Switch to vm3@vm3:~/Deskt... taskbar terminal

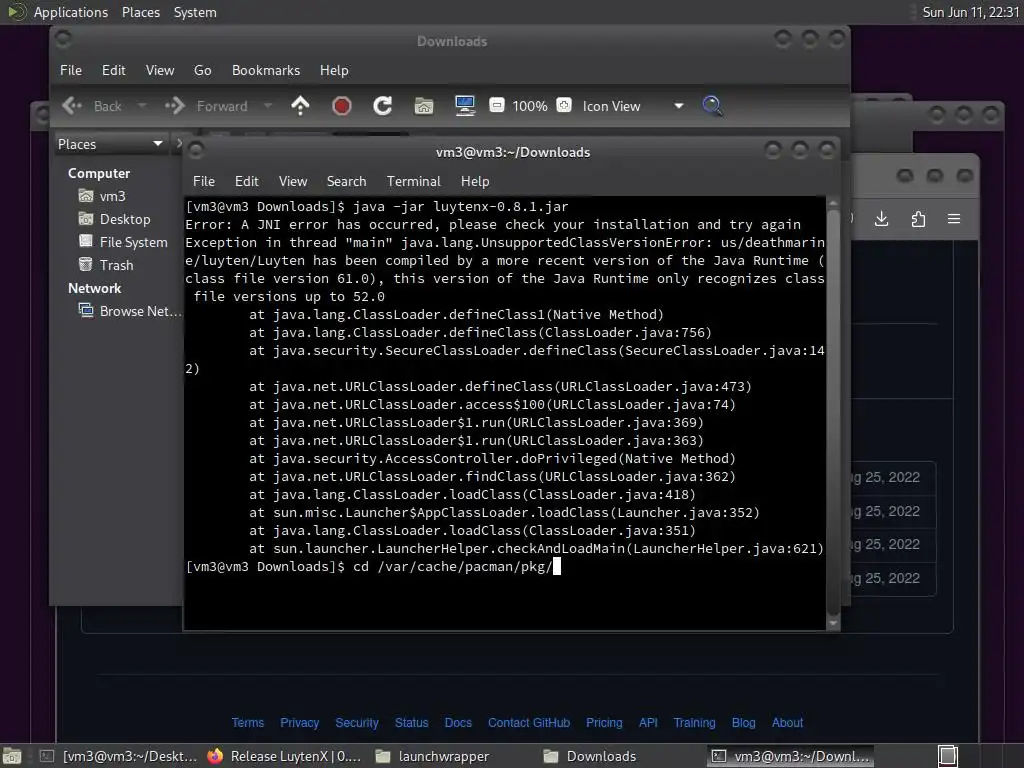tap(118, 756)
